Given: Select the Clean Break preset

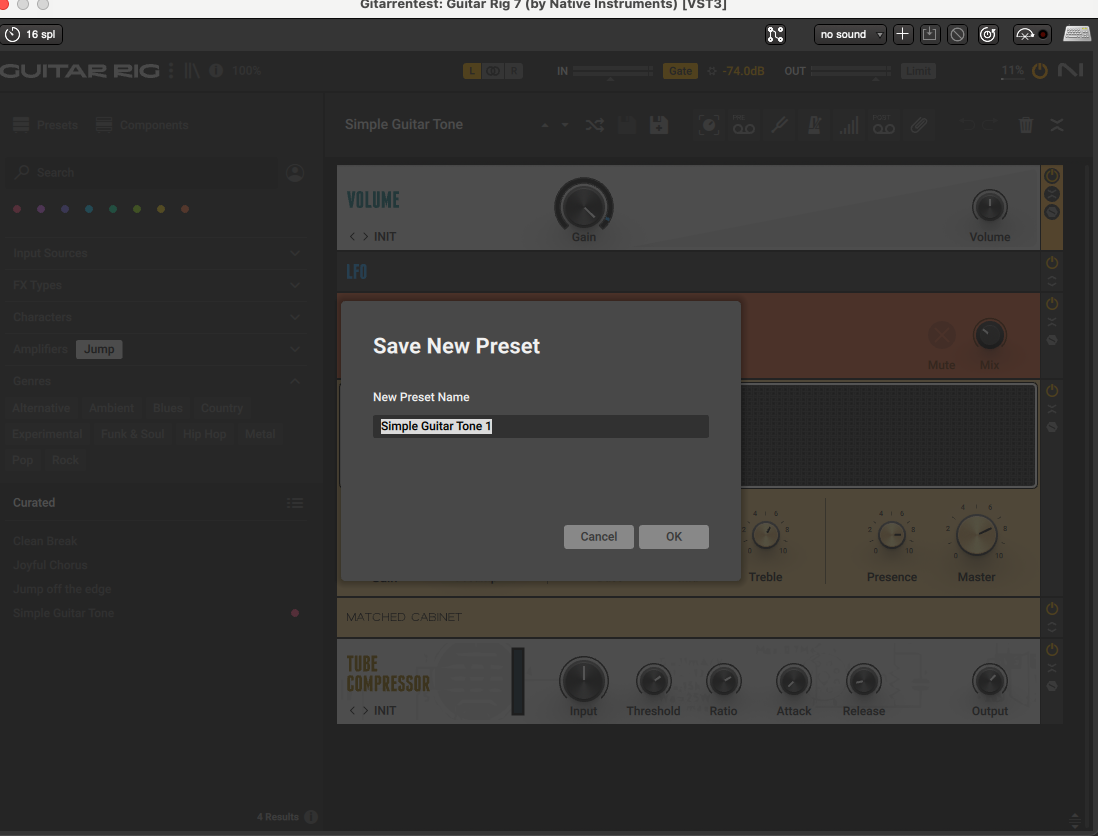Looking at the screenshot, I should click(x=157, y=541).
